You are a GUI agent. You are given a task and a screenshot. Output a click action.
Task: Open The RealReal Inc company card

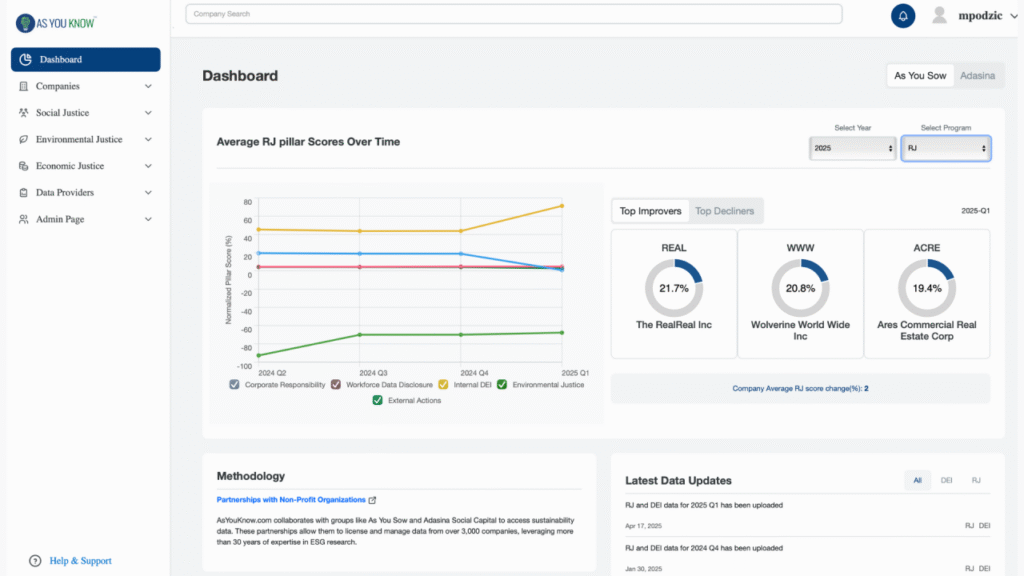pyautogui.click(x=673, y=293)
